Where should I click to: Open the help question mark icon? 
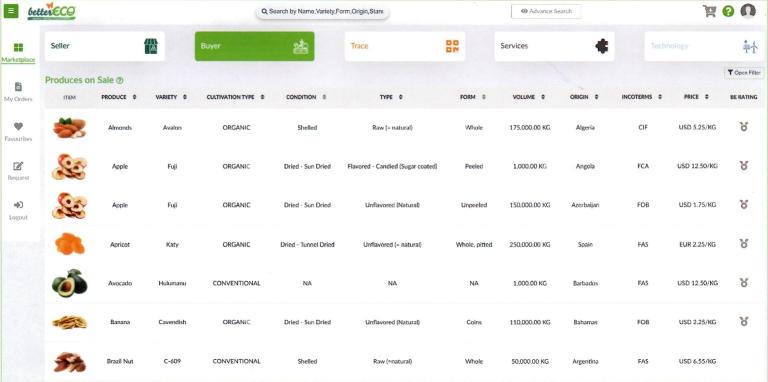click(x=728, y=11)
